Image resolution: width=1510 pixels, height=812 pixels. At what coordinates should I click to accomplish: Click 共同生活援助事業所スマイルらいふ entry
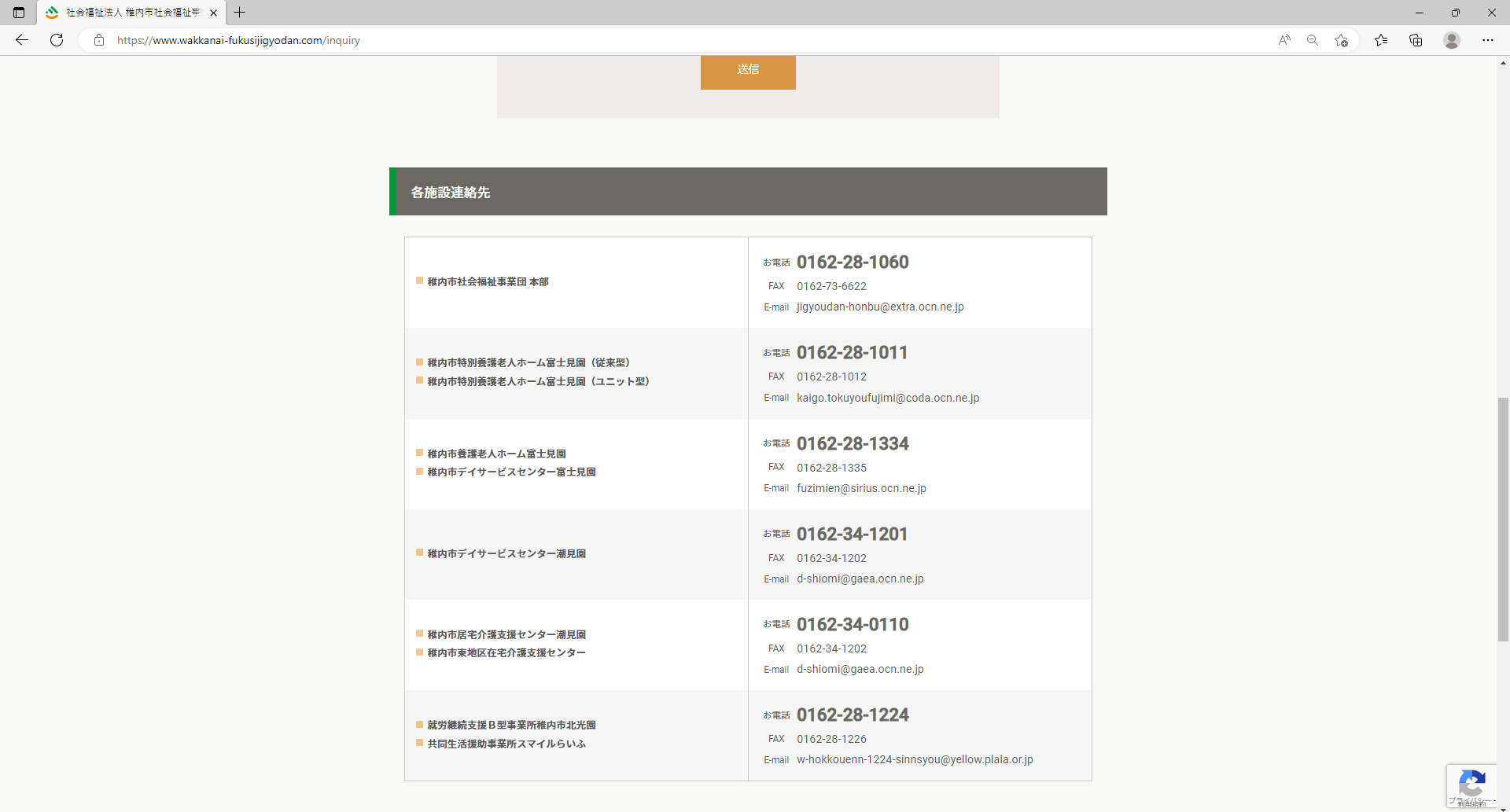[506, 744]
